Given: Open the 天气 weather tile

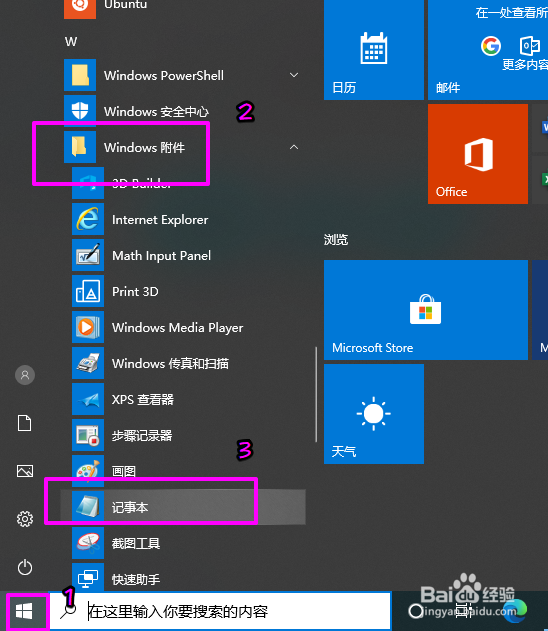Looking at the screenshot, I should pyautogui.click(x=374, y=414).
